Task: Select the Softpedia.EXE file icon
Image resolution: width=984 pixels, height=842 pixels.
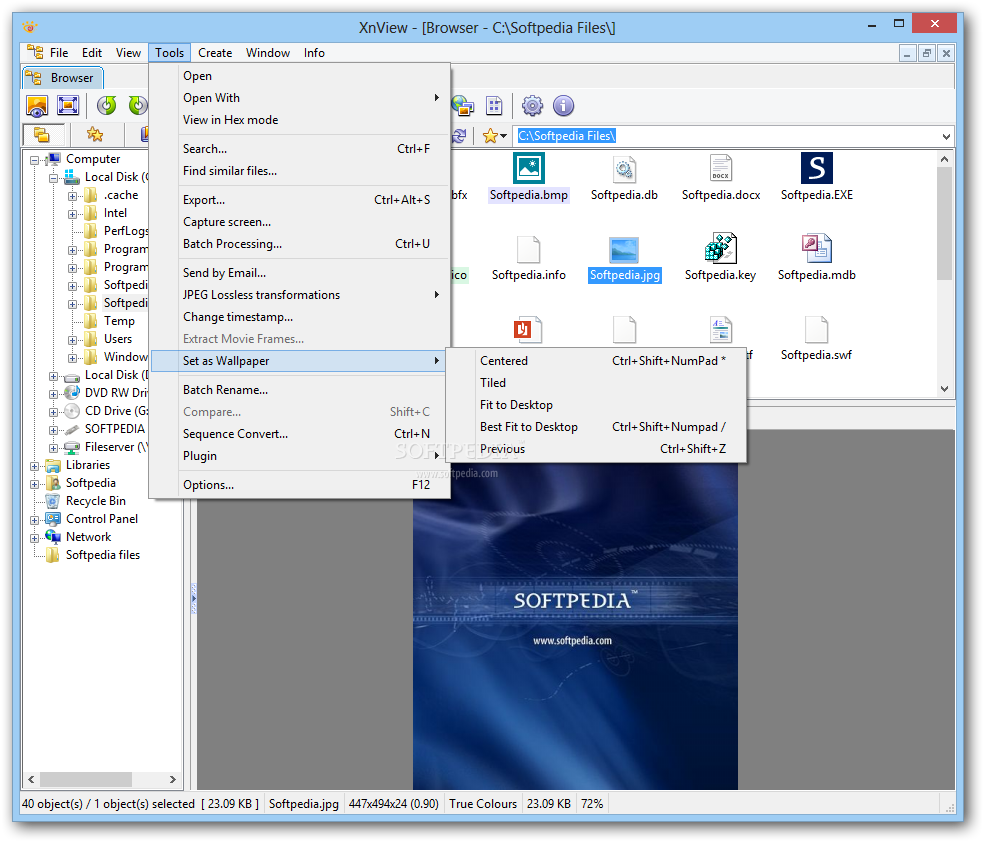Action: coord(816,169)
